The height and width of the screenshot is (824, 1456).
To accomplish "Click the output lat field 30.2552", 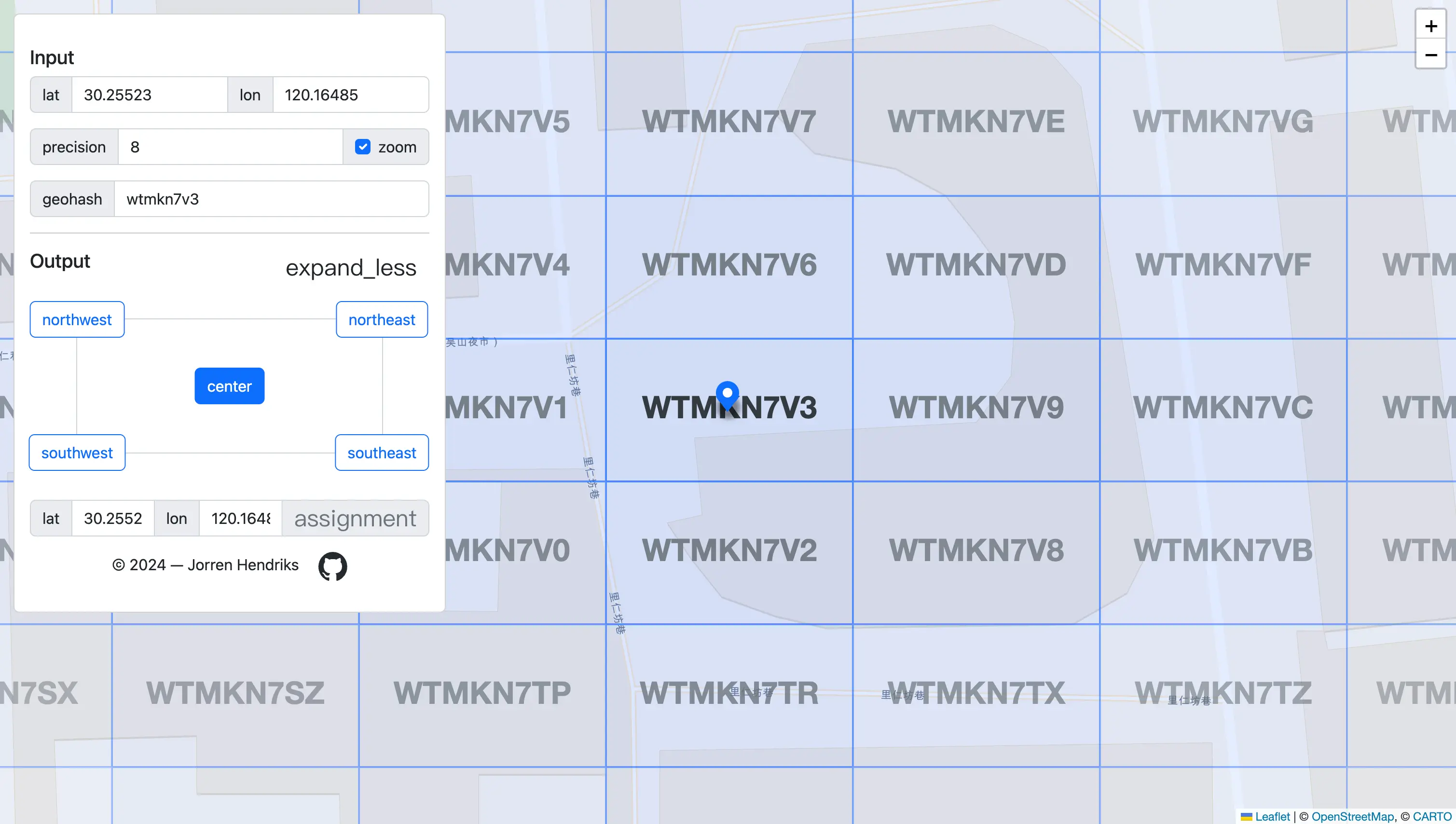I will [113, 519].
